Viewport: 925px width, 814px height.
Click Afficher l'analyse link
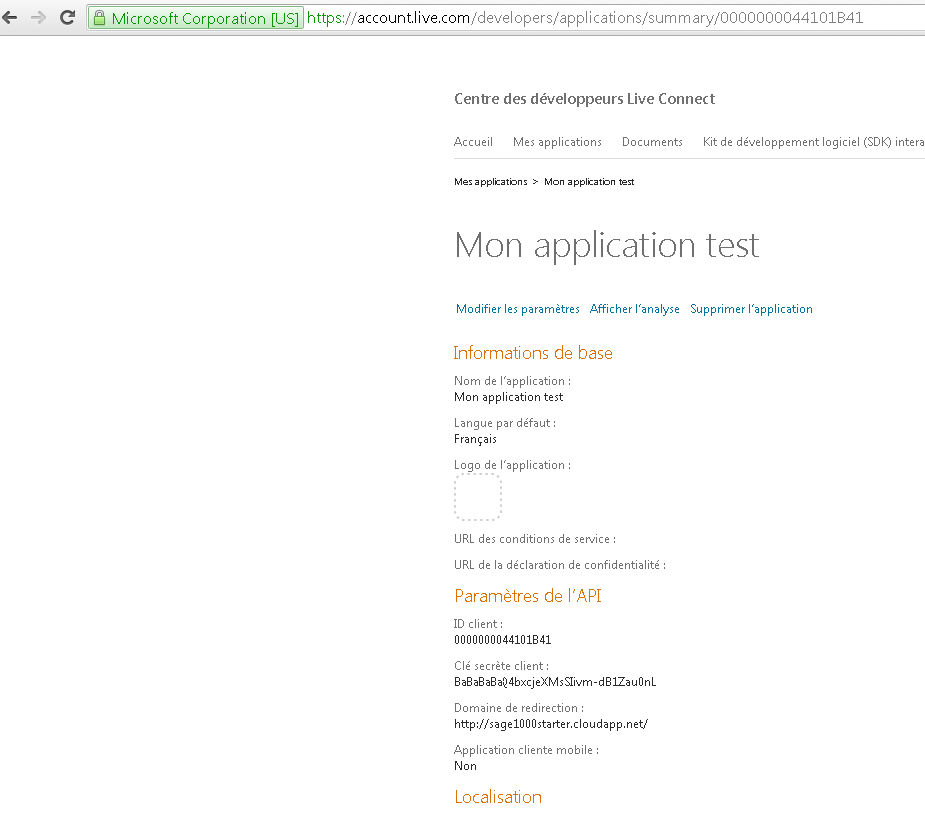pyautogui.click(x=634, y=308)
